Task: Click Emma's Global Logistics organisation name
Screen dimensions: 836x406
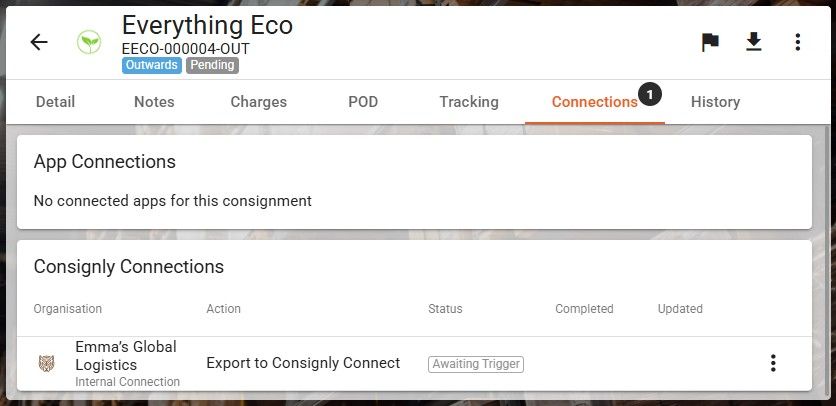Action: pyautogui.click(x=126, y=355)
